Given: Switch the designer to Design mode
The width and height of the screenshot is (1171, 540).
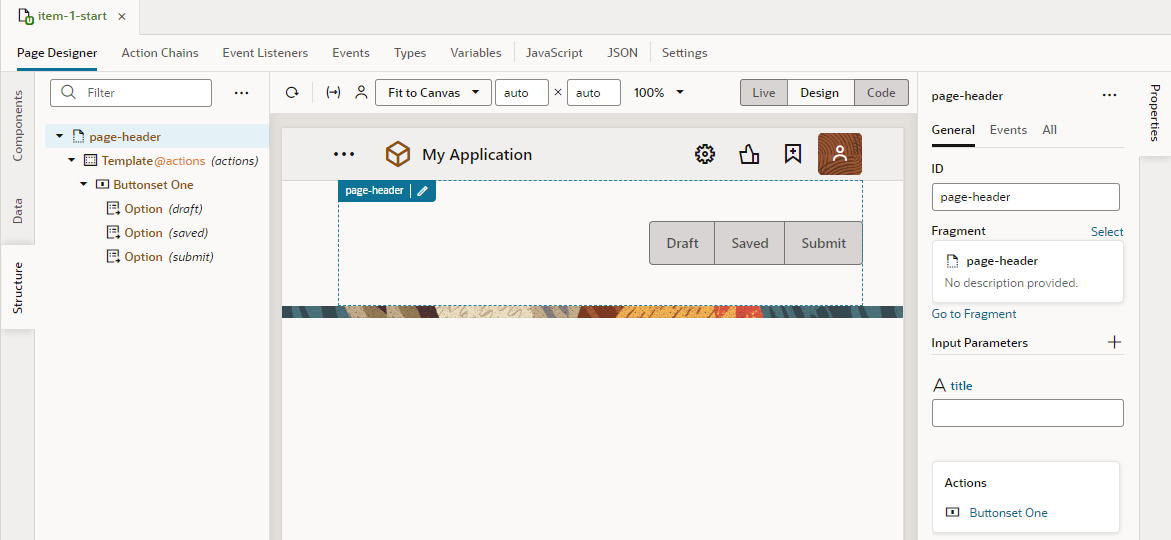Looking at the screenshot, I should [x=820, y=93].
